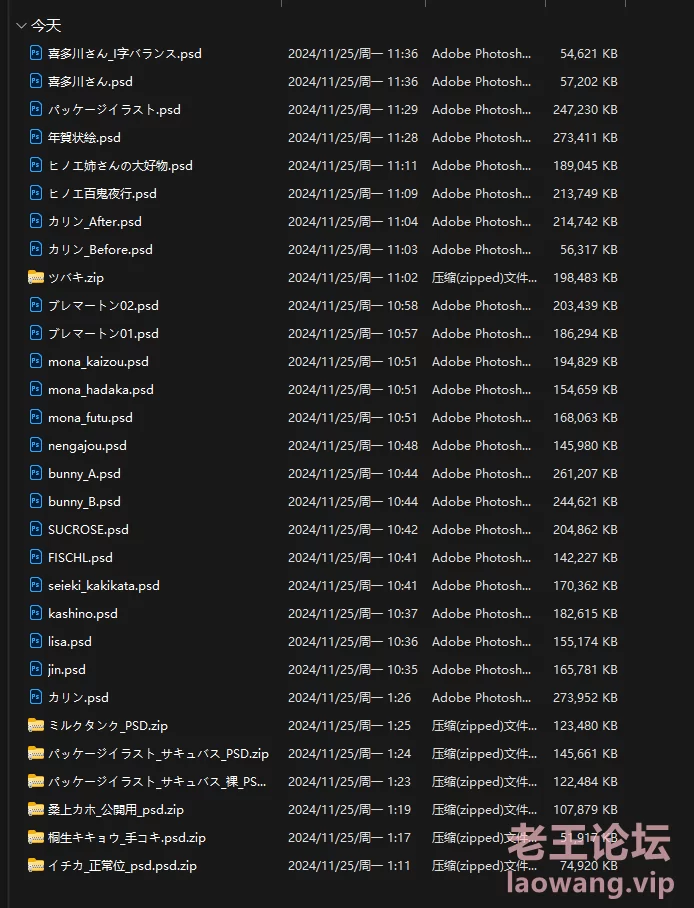The width and height of the screenshot is (694, 908).
Task: Click the size value 273,952 KB
Action: pyautogui.click(x=585, y=697)
